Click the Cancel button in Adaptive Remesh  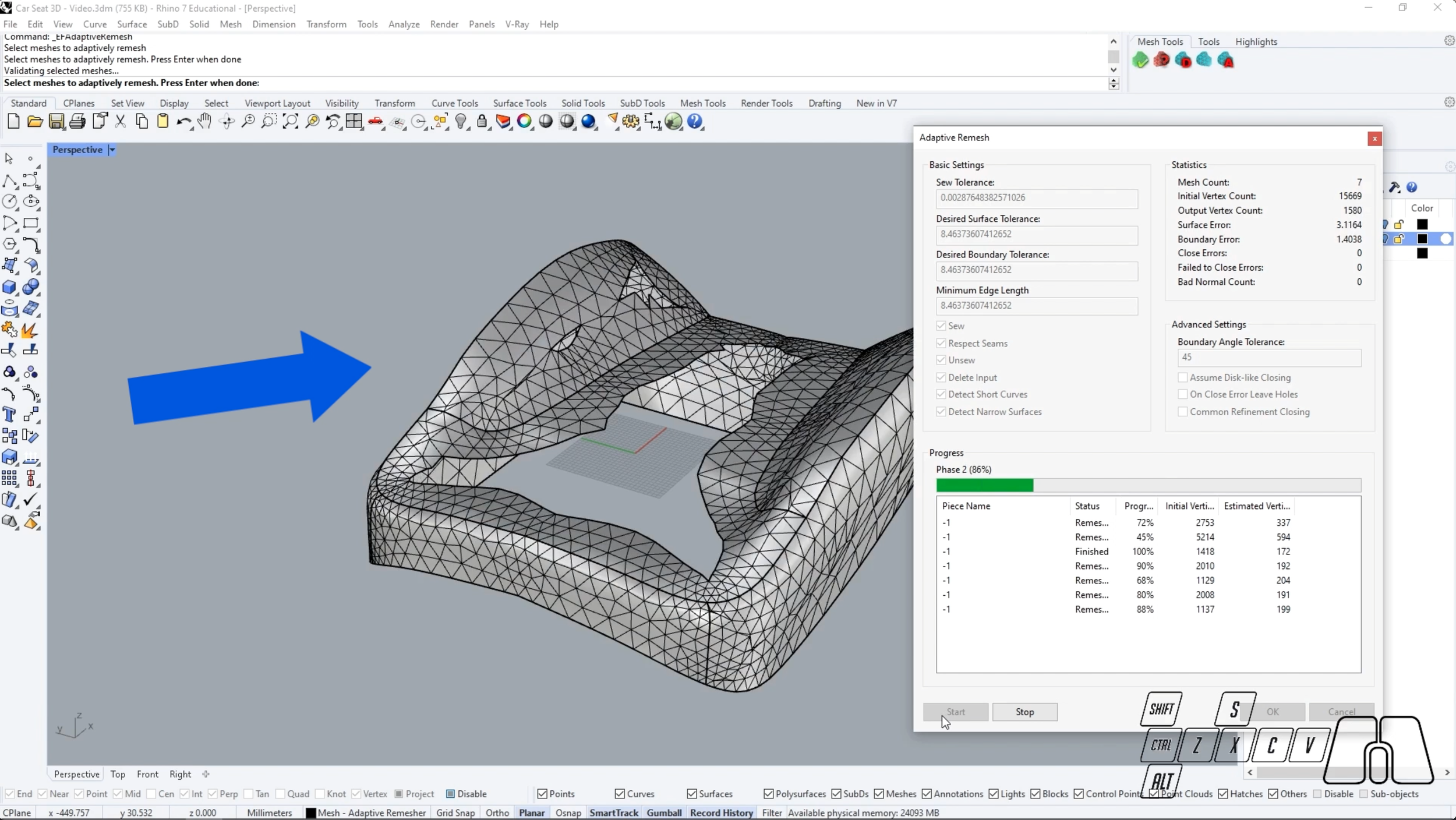click(1341, 712)
